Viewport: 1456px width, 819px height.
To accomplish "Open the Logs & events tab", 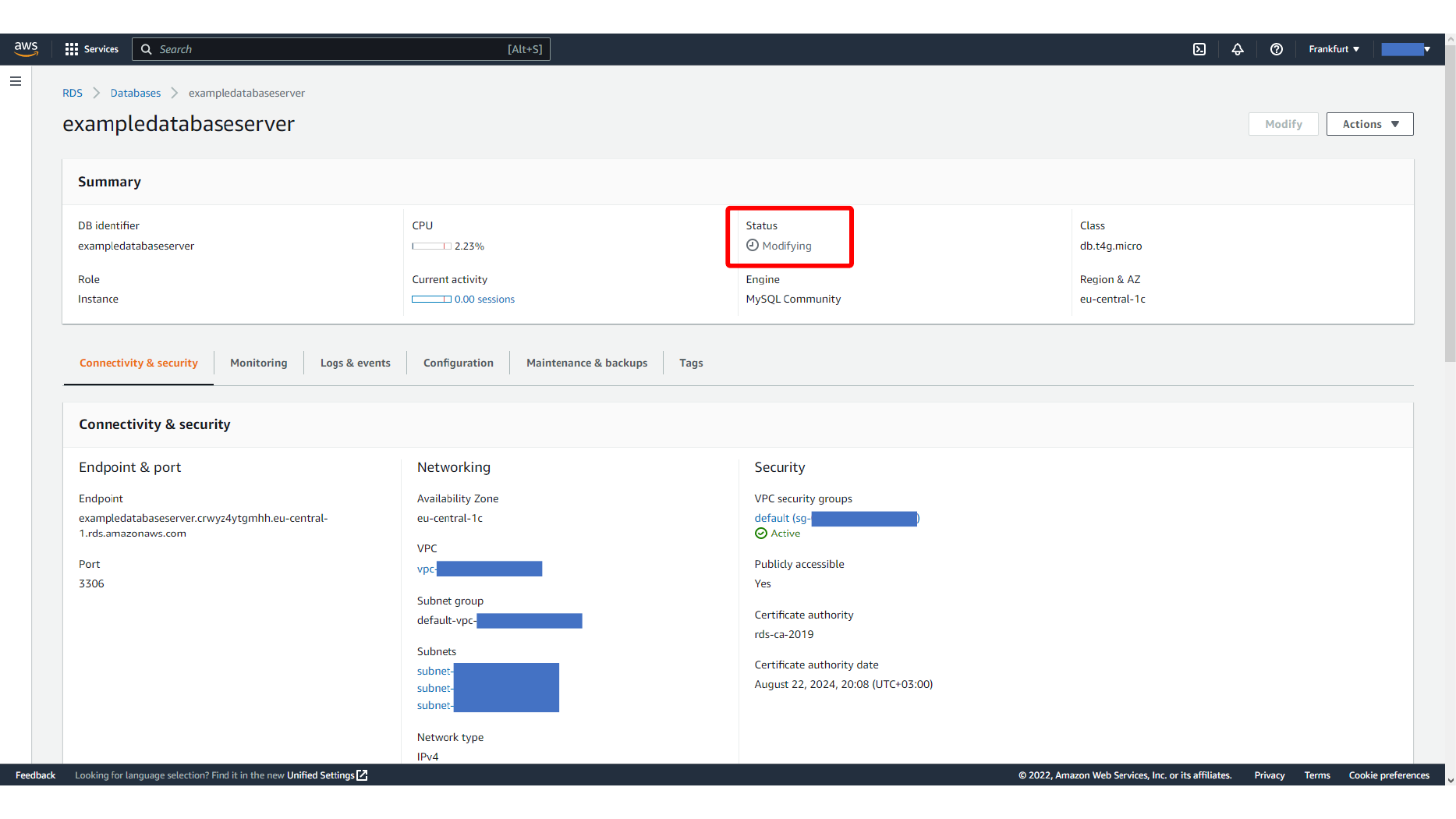I will (356, 363).
